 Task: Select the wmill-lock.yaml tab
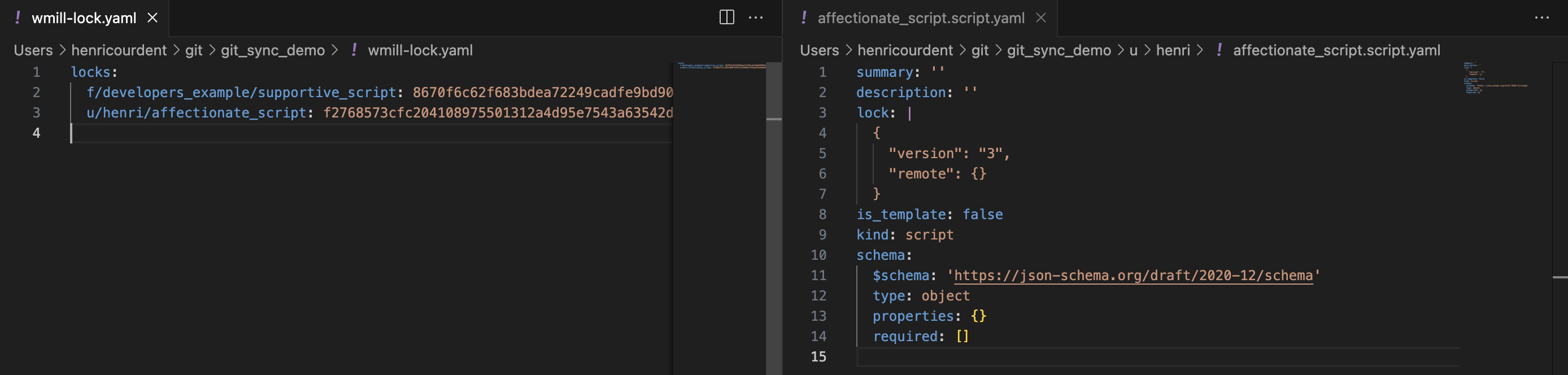point(84,18)
